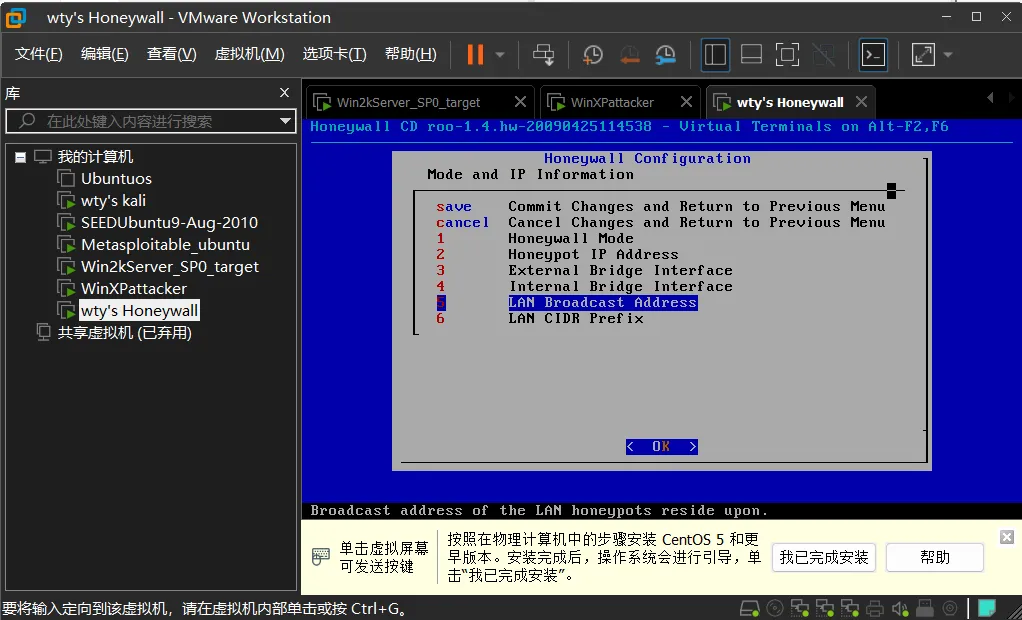Open the power options dropdown beside pause

[x=500, y=55]
